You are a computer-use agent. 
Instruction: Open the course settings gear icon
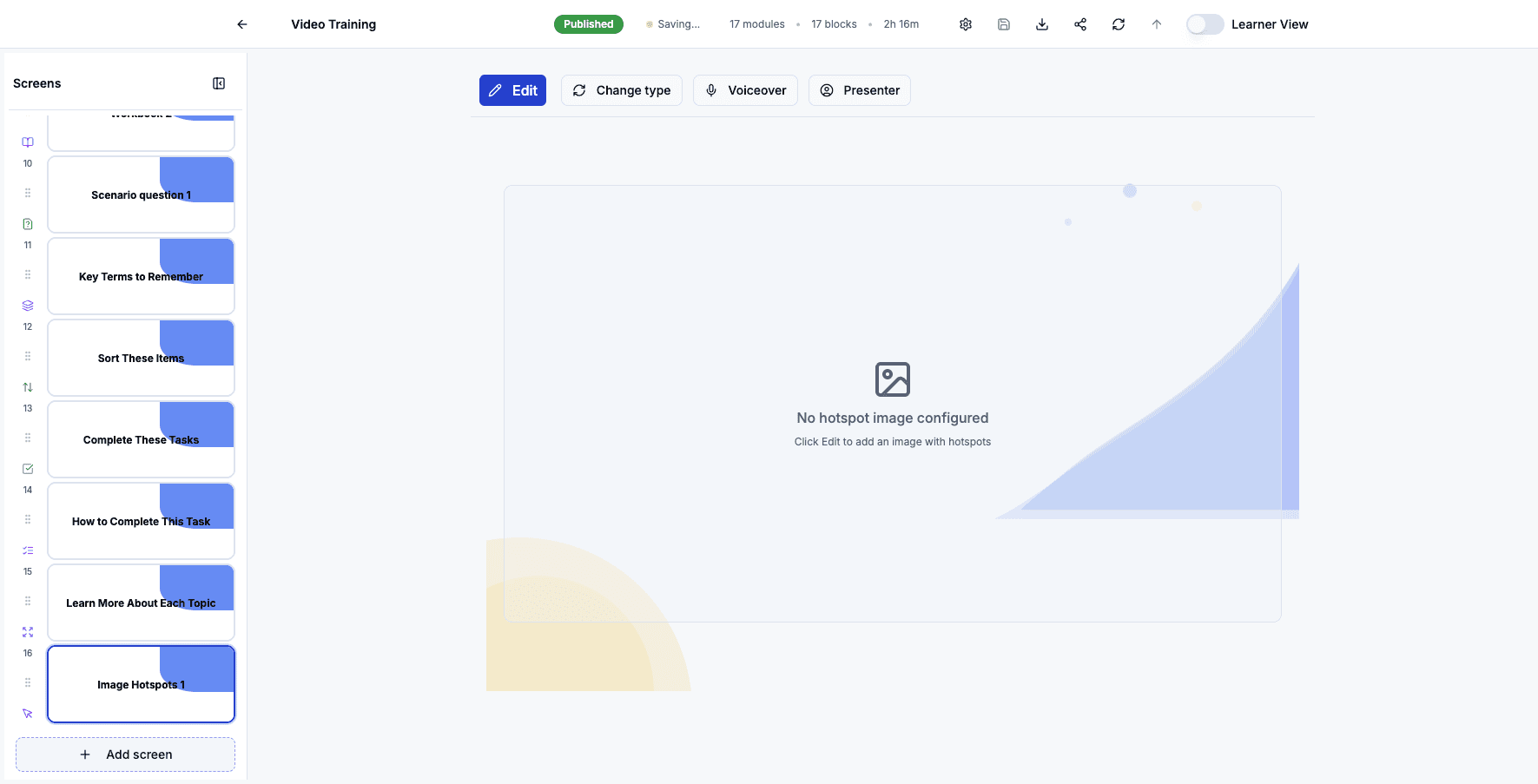click(965, 23)
